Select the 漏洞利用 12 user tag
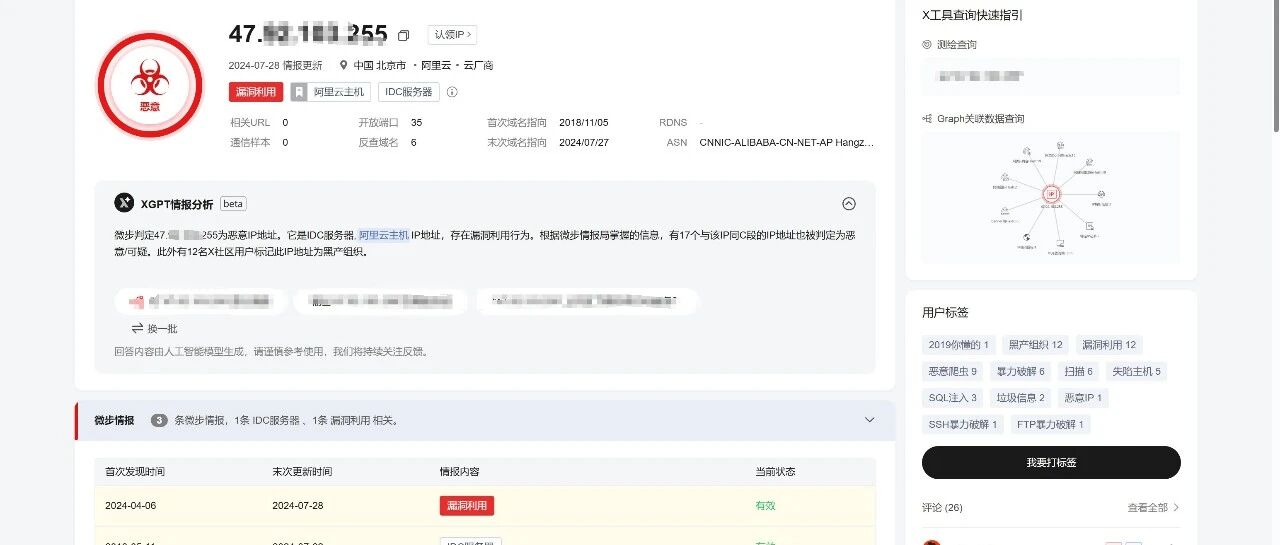 [1109, 345]
